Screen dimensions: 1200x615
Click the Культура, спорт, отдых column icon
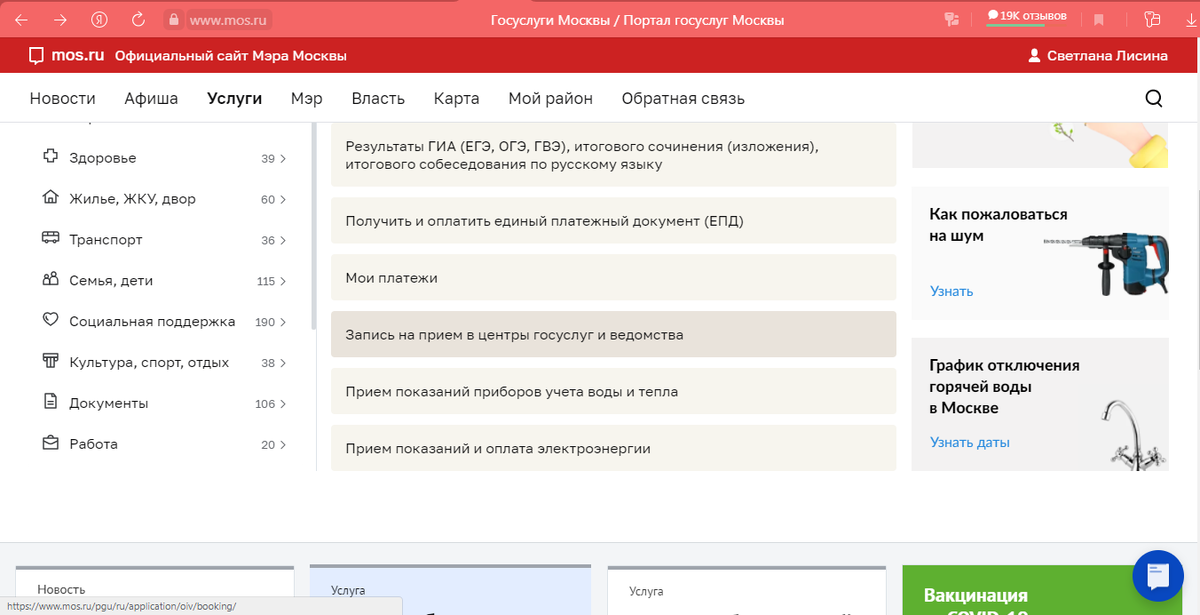[50, 361]
